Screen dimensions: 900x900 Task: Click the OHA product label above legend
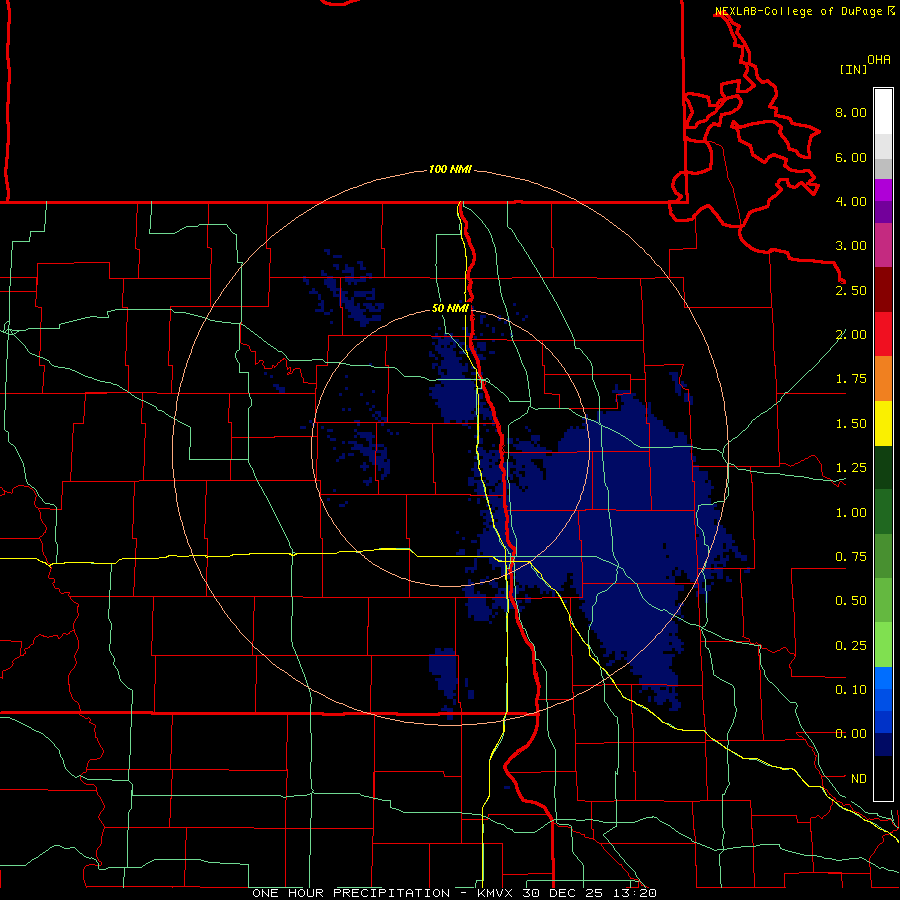[x=879, y=60]
